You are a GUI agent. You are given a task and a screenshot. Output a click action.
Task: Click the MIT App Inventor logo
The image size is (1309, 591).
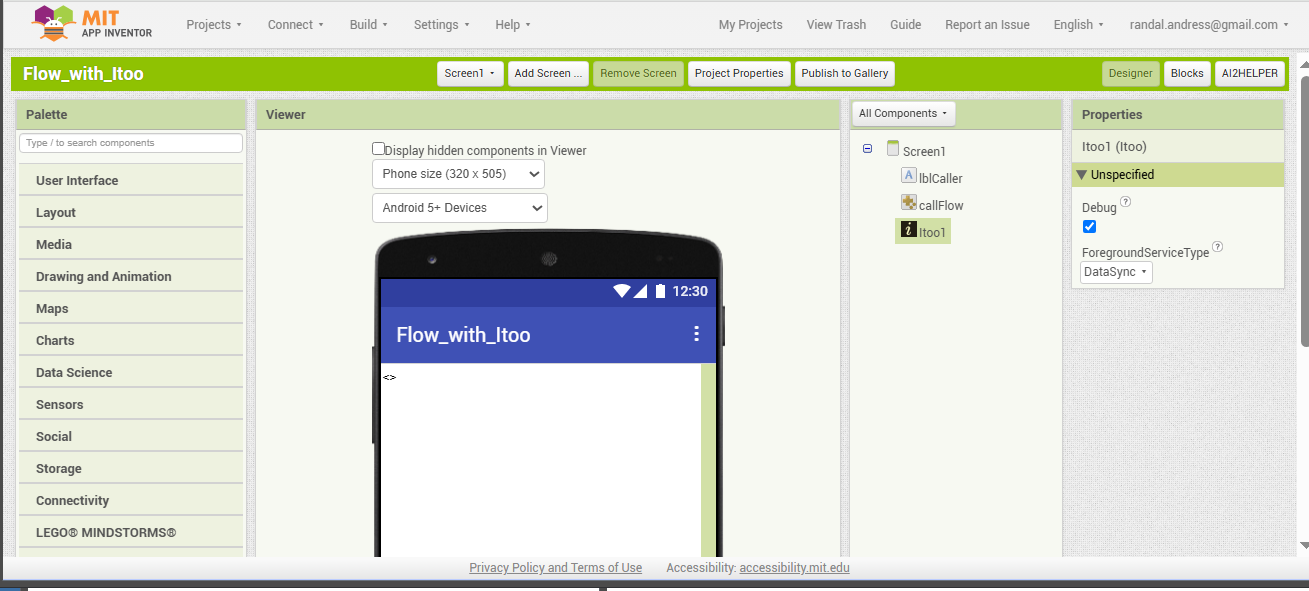point(92,24)
